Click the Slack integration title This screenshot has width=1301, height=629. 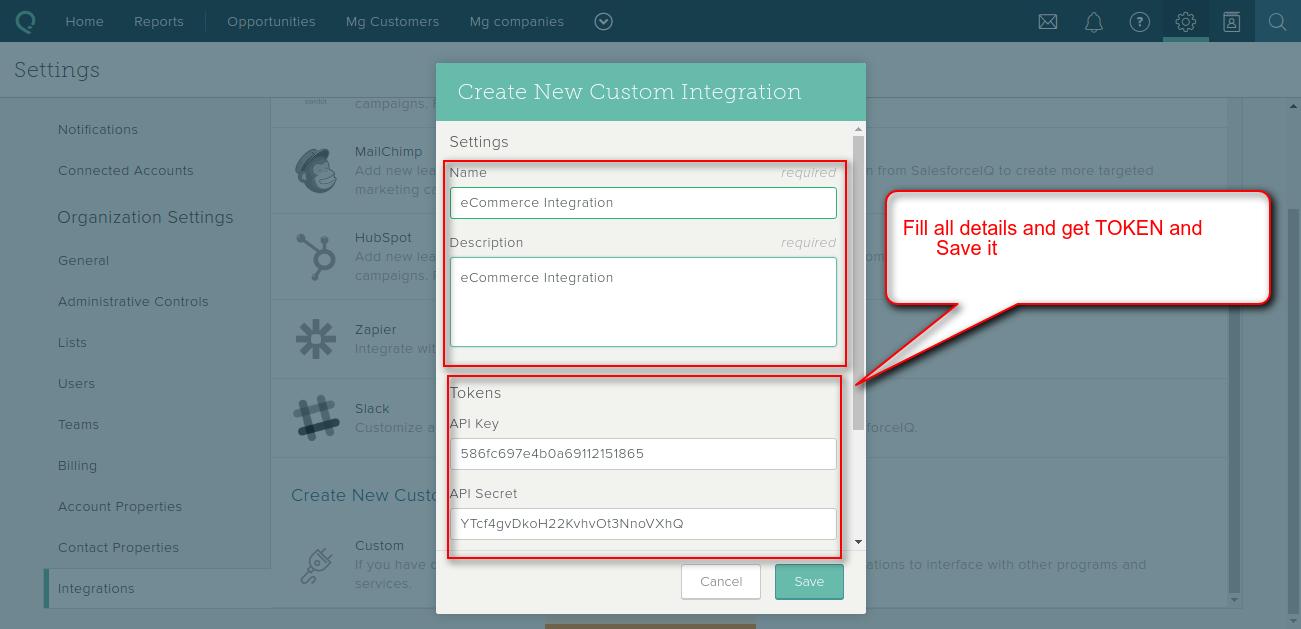point(372,408)
